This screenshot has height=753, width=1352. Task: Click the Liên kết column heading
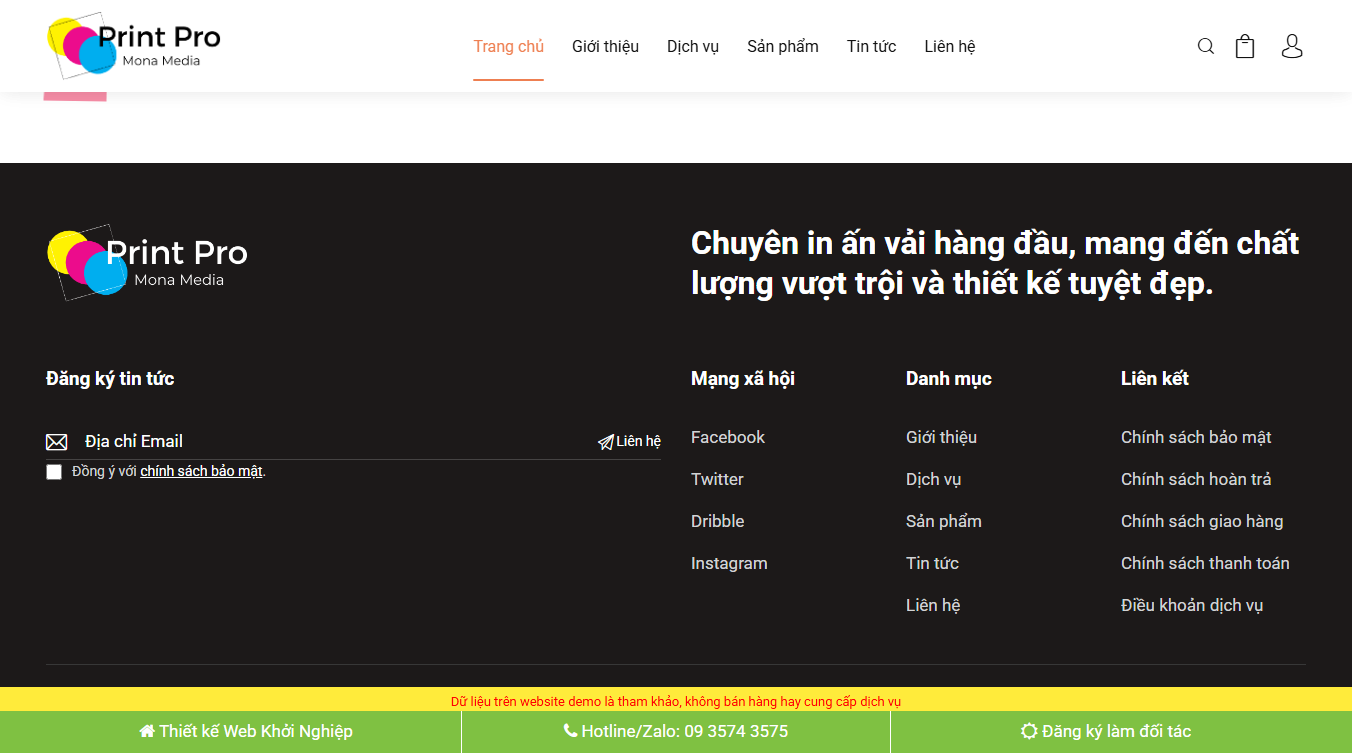[1155, 378]
